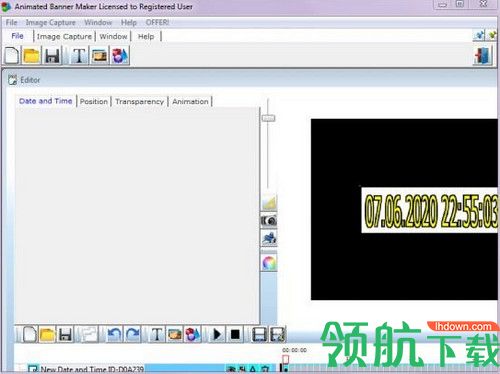Click the 00:00:00 timeline time label
500x374 pixels.
[294, 350]
